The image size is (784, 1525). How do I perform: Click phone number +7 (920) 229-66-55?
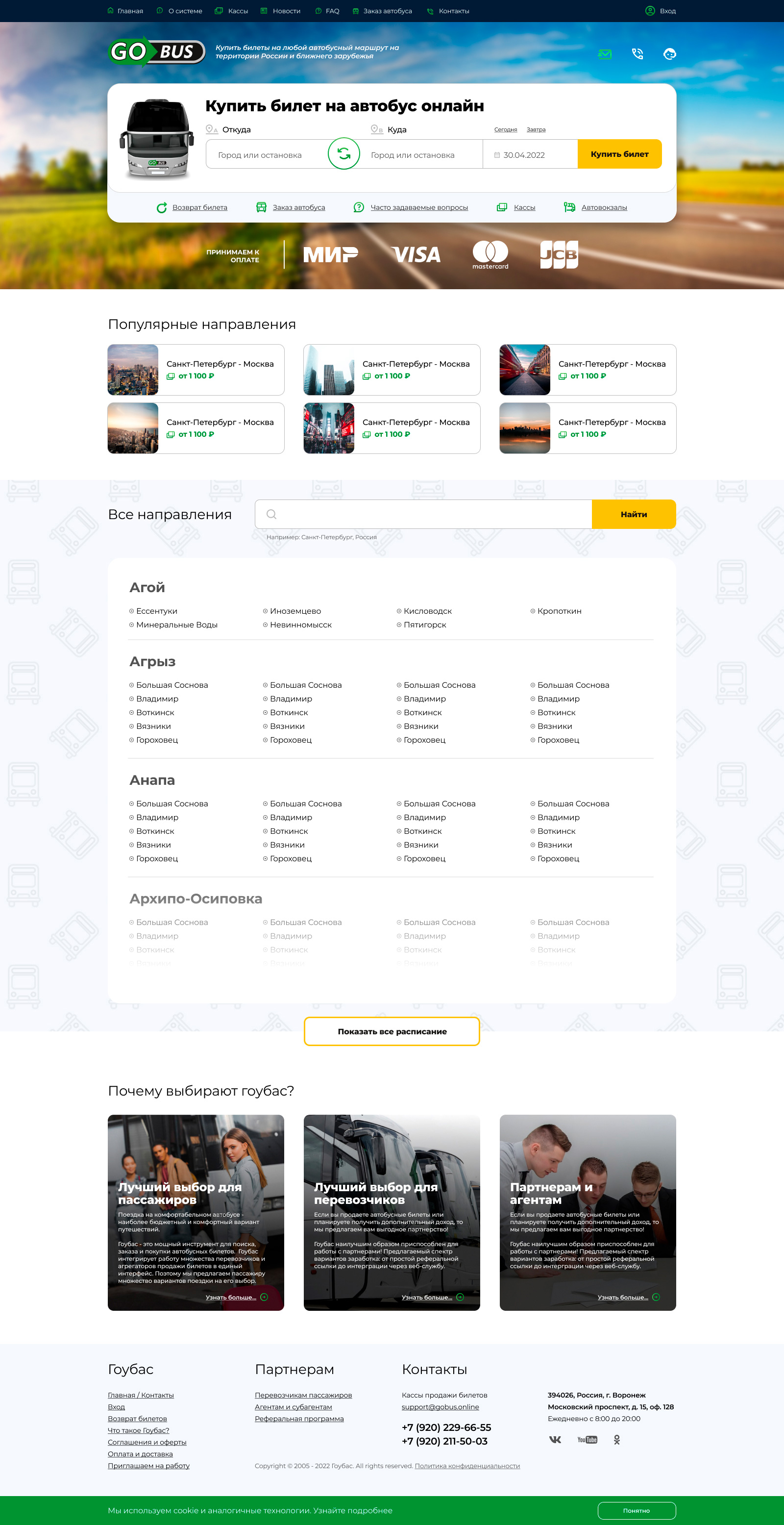(x=446, y=1427)
